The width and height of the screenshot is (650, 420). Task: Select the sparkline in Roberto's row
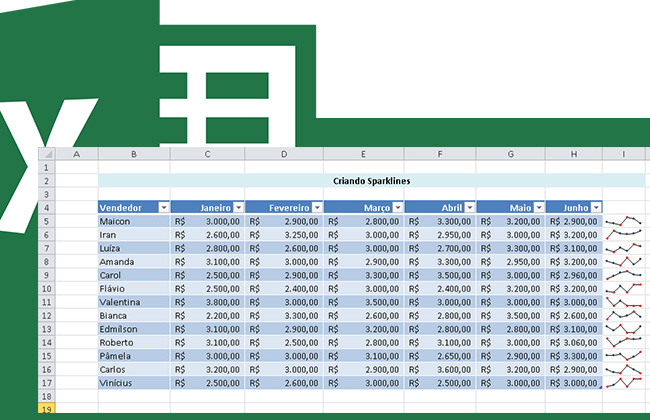click(x=623, y=342)
